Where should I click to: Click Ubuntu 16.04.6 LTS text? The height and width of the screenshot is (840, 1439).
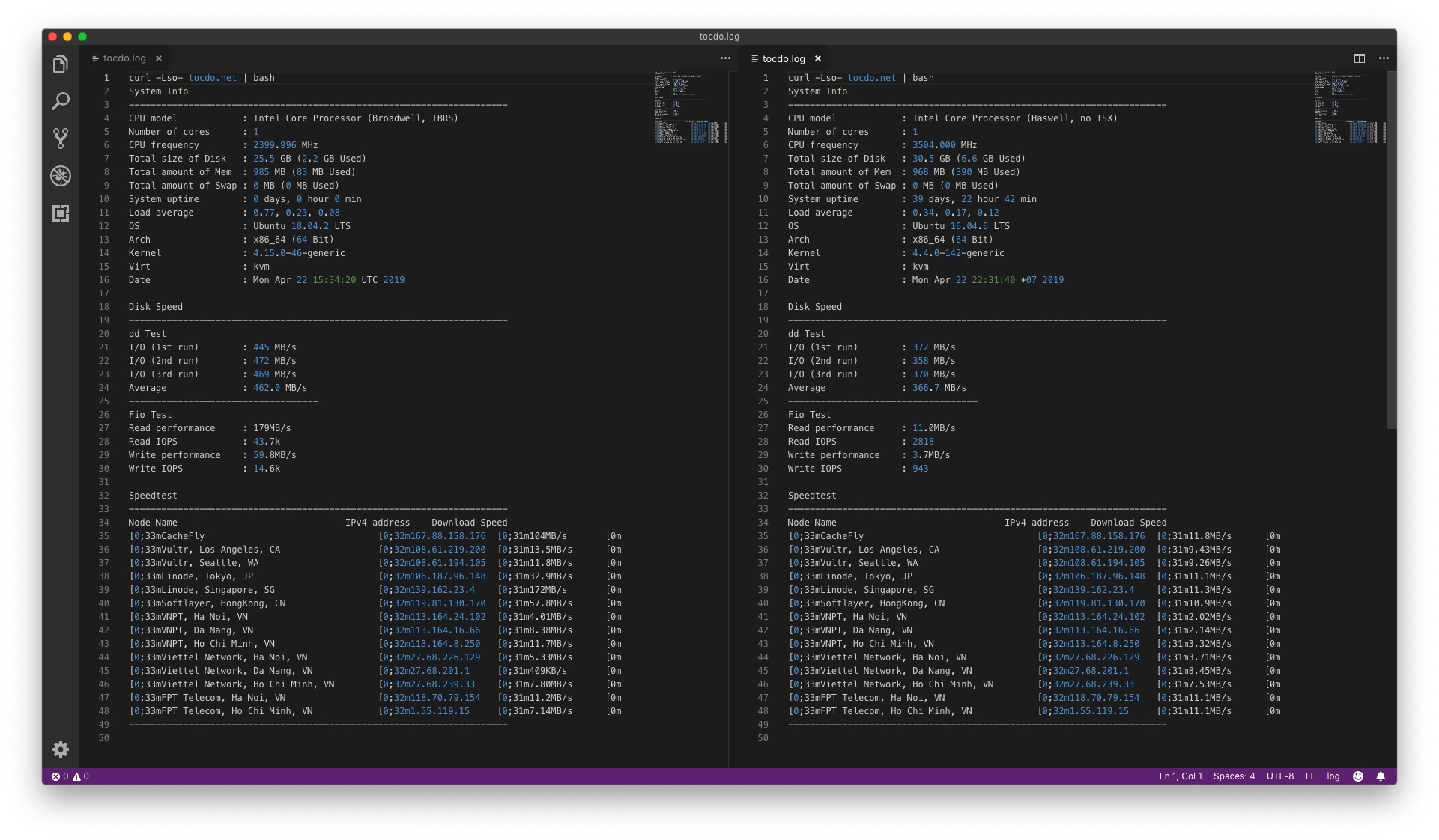961,226
